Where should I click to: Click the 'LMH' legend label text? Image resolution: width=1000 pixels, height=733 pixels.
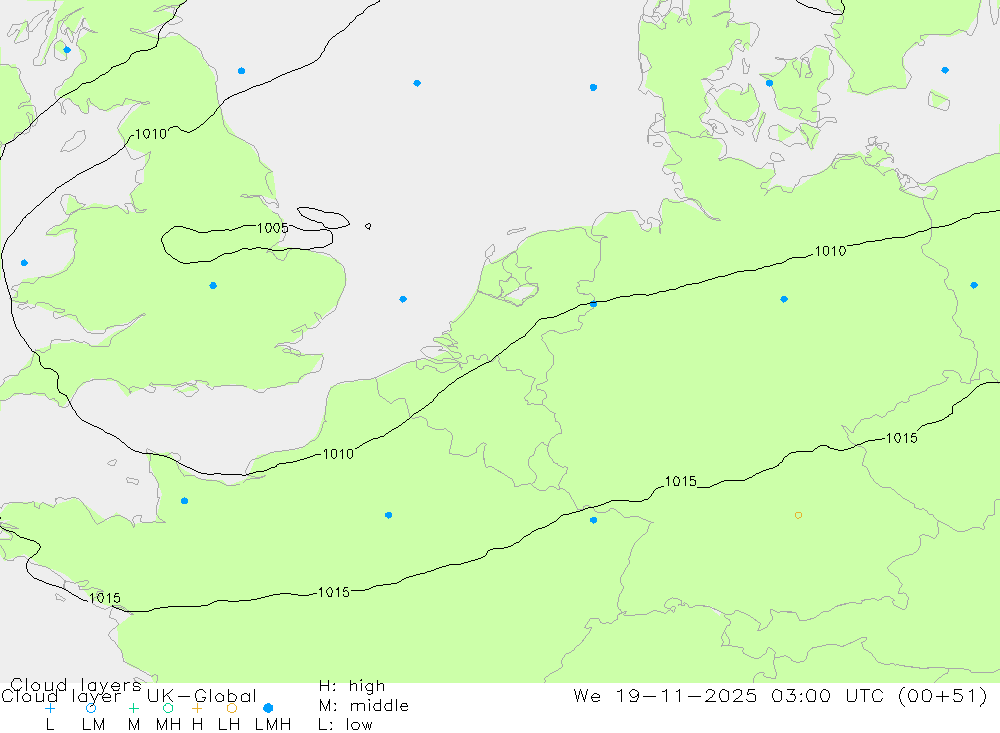click(x=273, y=725)
